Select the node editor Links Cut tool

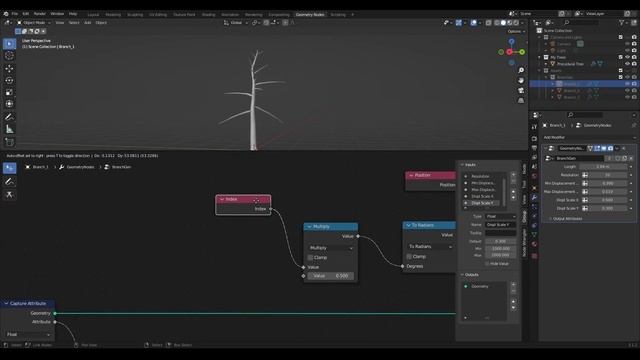[9, 194]
